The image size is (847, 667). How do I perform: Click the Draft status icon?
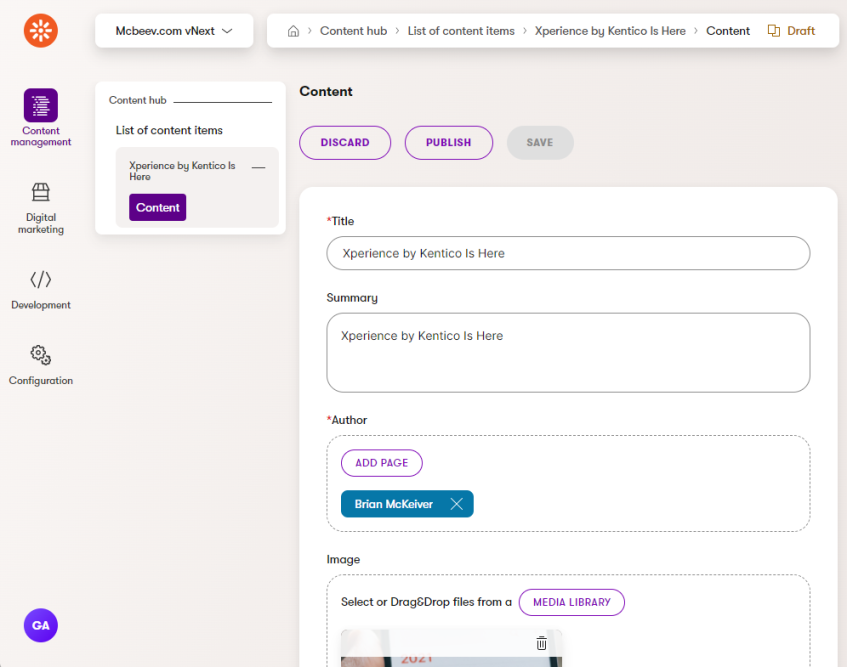774,31
